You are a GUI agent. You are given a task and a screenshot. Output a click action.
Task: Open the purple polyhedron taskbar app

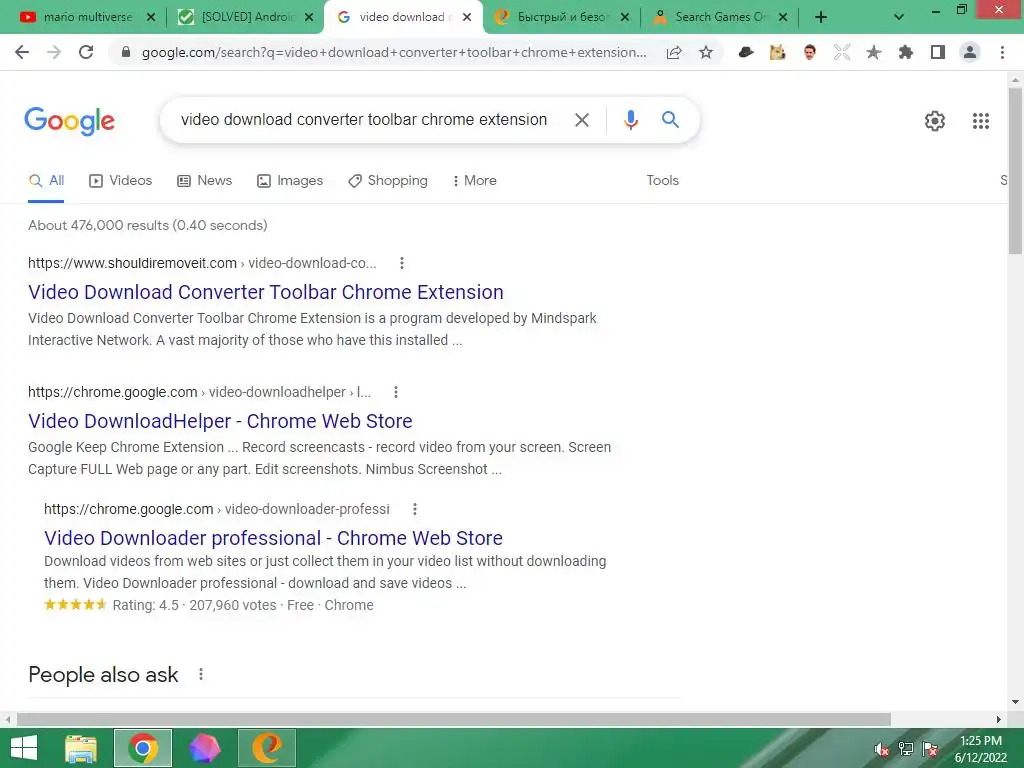coord(204,748)
